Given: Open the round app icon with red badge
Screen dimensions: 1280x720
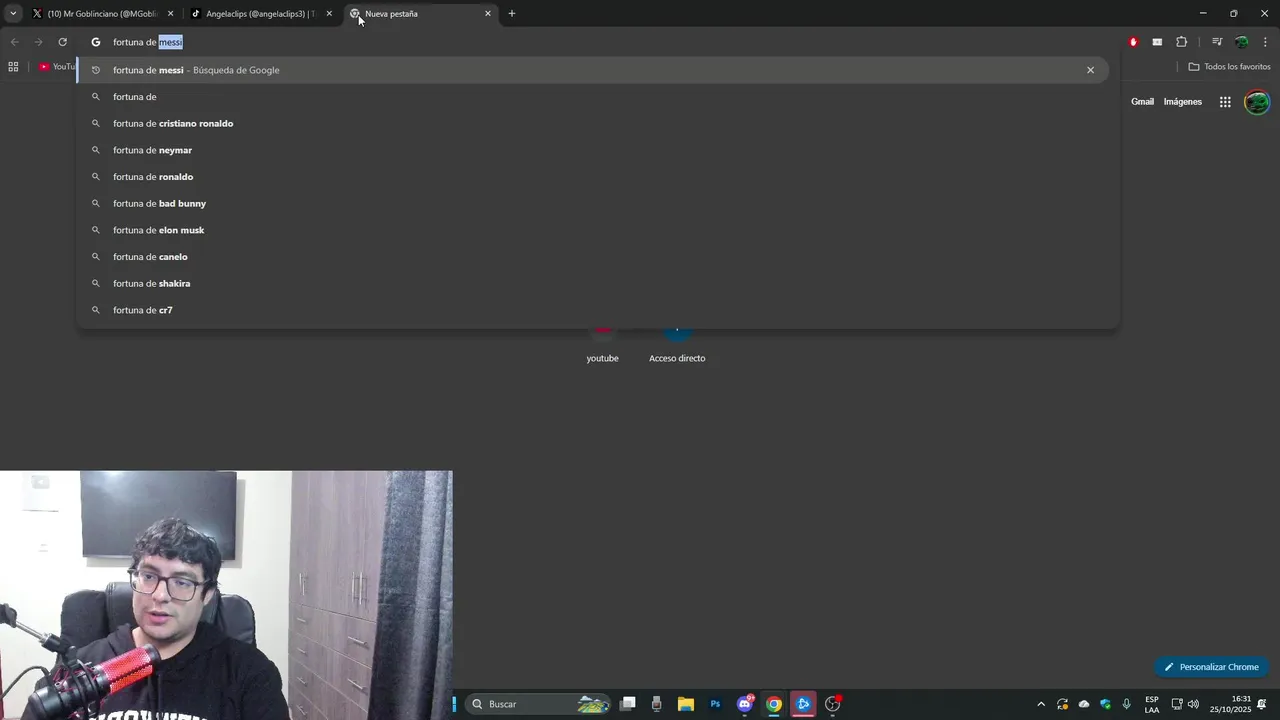Looking at the screenshot, I should coord(832,704).
